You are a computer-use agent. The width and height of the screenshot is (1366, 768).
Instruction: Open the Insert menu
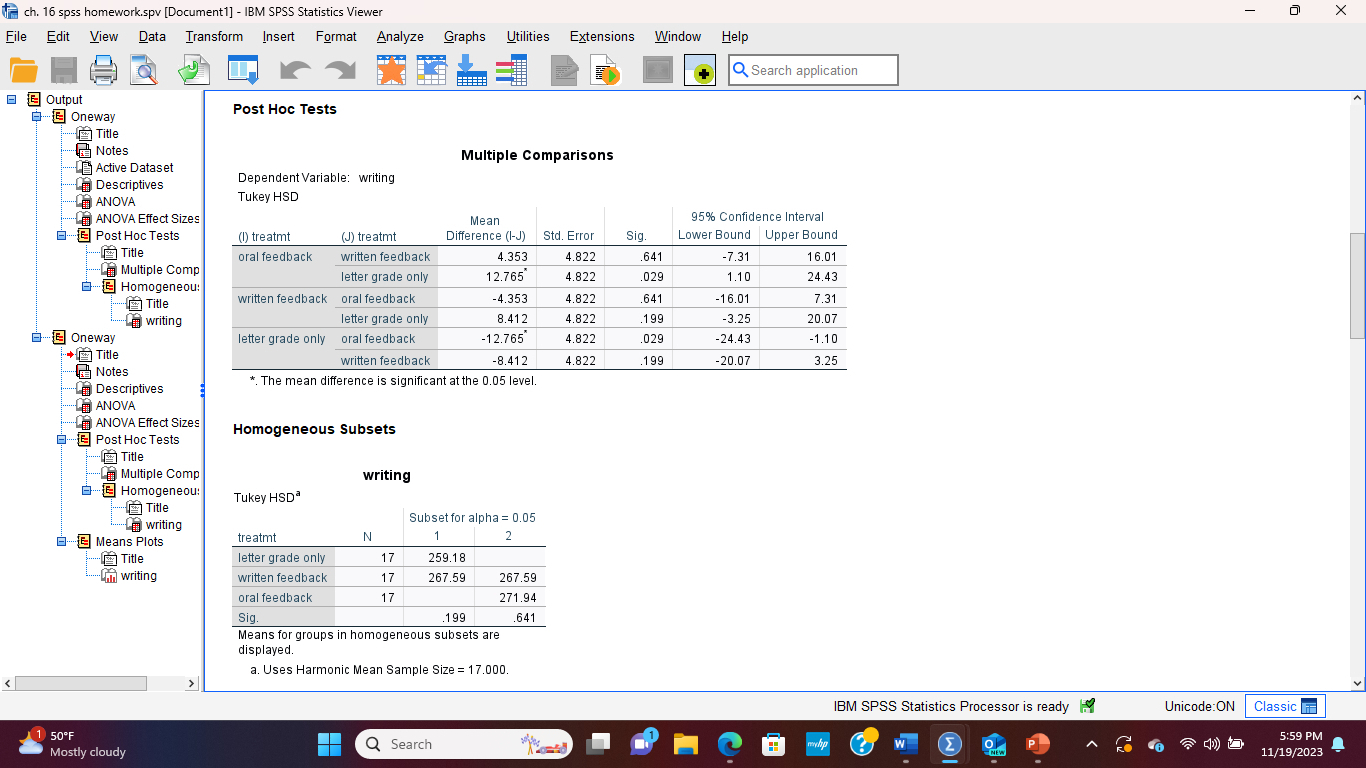pos(279,36)
